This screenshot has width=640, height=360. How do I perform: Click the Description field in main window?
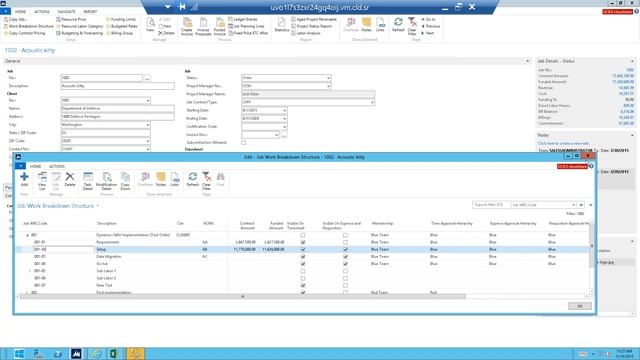click(118, 86)
